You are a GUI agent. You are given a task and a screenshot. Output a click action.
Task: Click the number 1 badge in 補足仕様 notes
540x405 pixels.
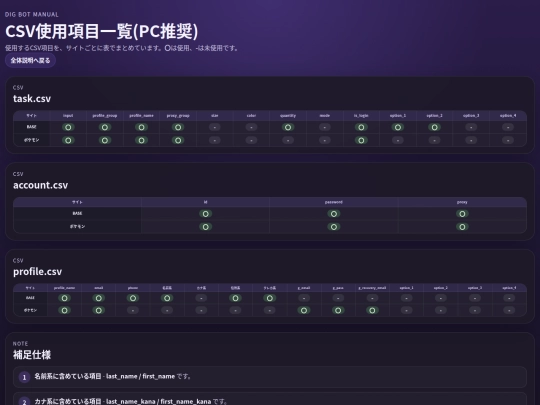point(24,377)
